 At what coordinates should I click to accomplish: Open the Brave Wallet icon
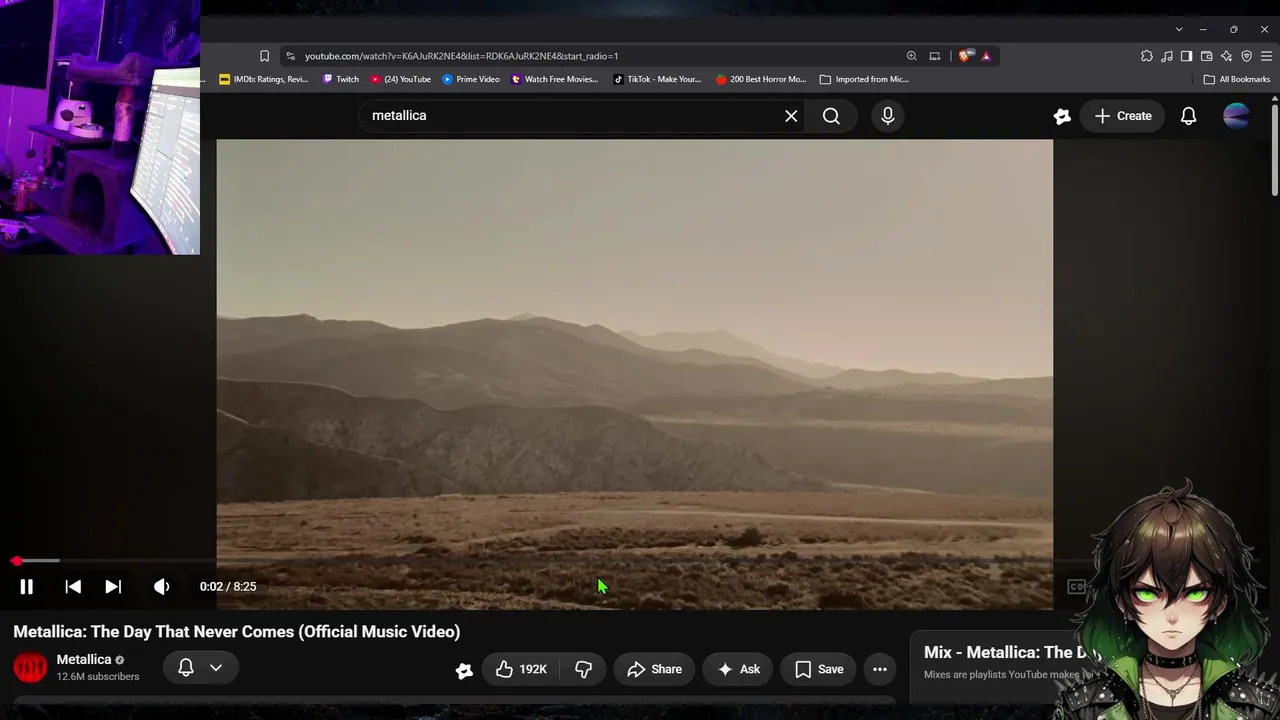(1206, 56)
